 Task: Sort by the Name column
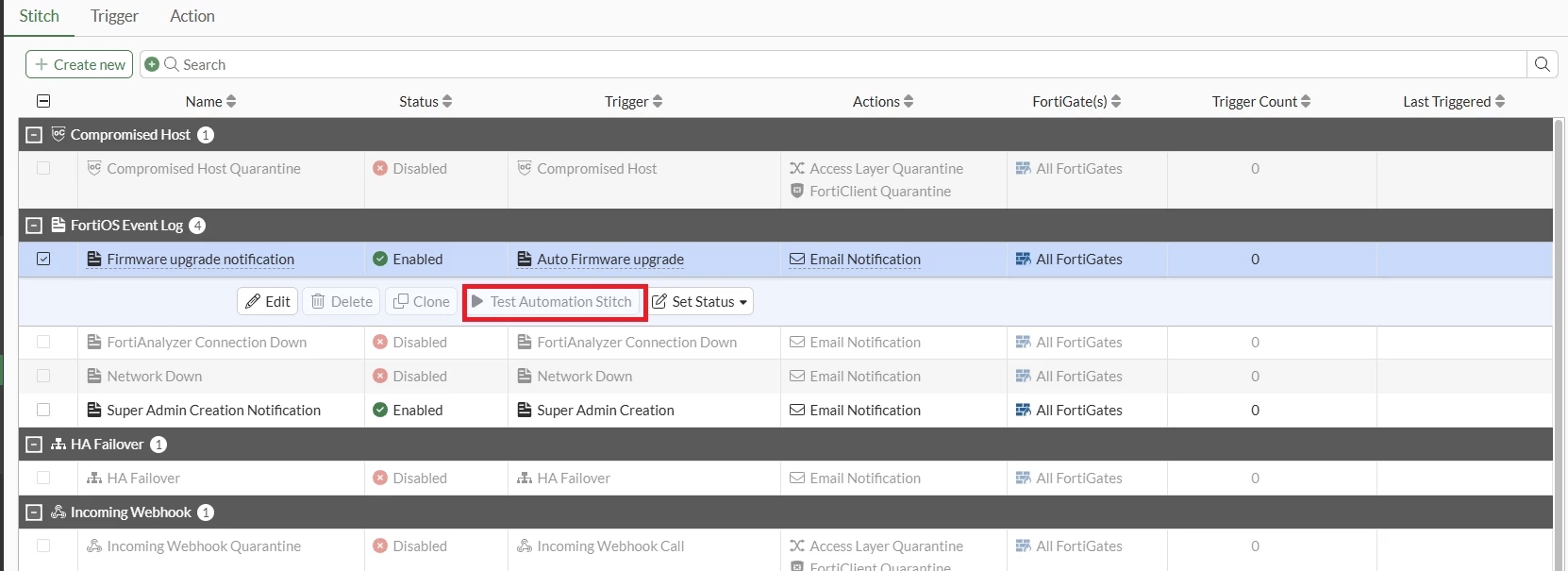coord(210,101)
